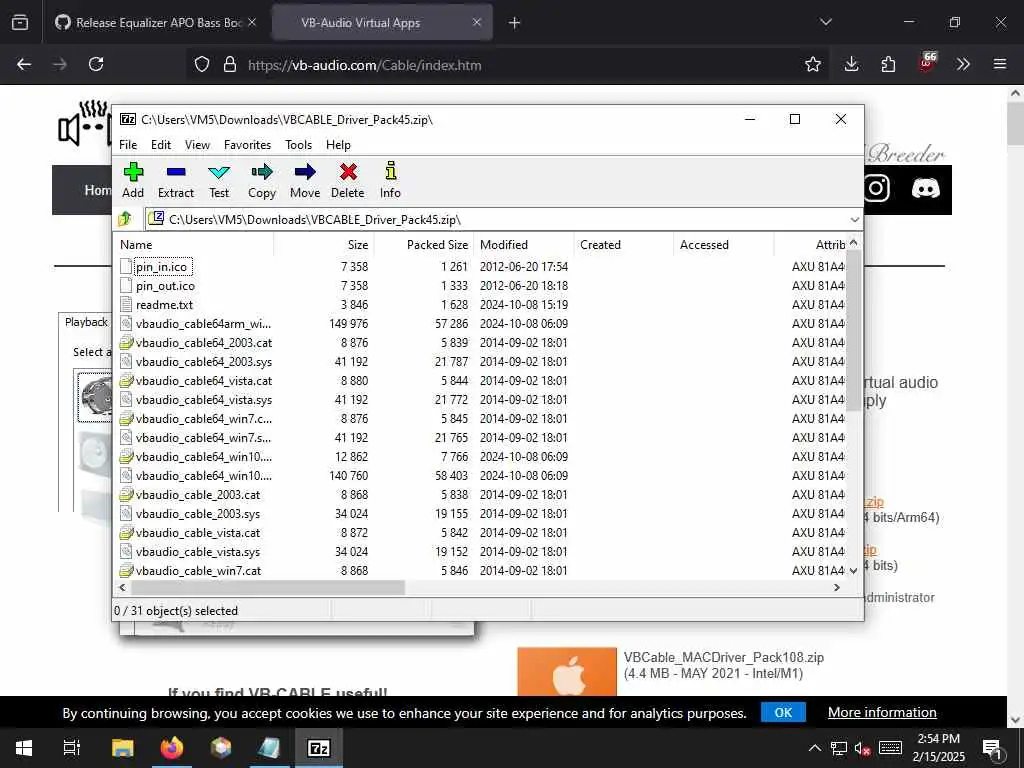Reload the VB-Audio page
Viewport: 1024px width, 768px height.
tap(96, 64)
